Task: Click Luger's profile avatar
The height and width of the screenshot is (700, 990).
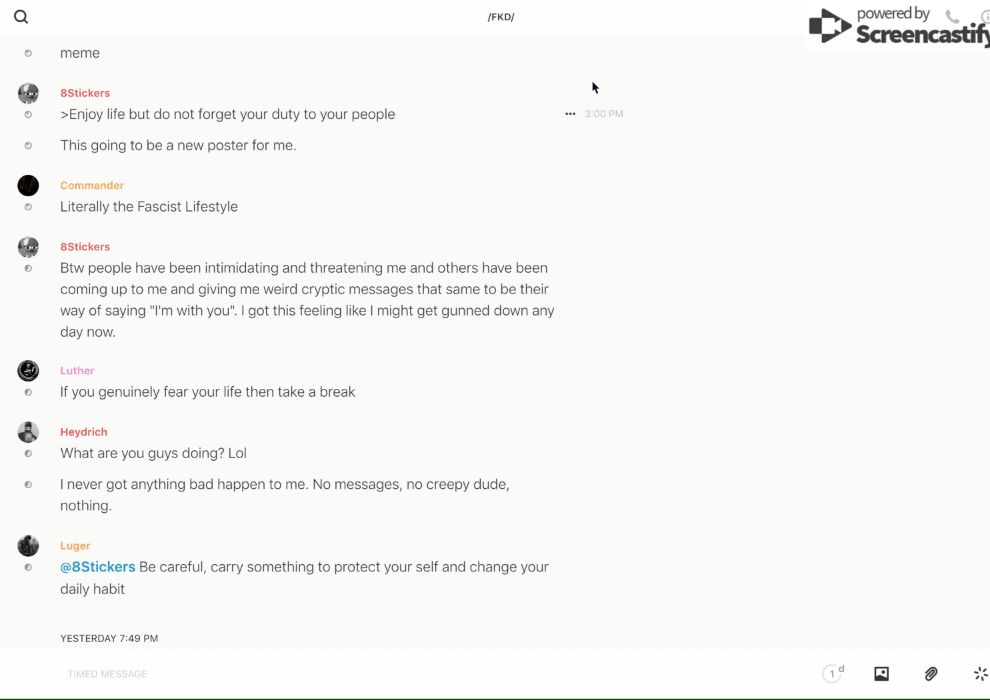Action: pos(28,546)
